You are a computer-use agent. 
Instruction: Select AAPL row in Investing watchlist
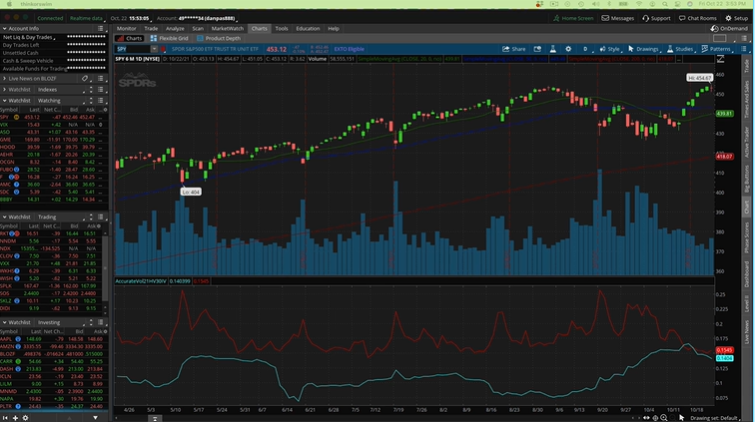(54, 339)
